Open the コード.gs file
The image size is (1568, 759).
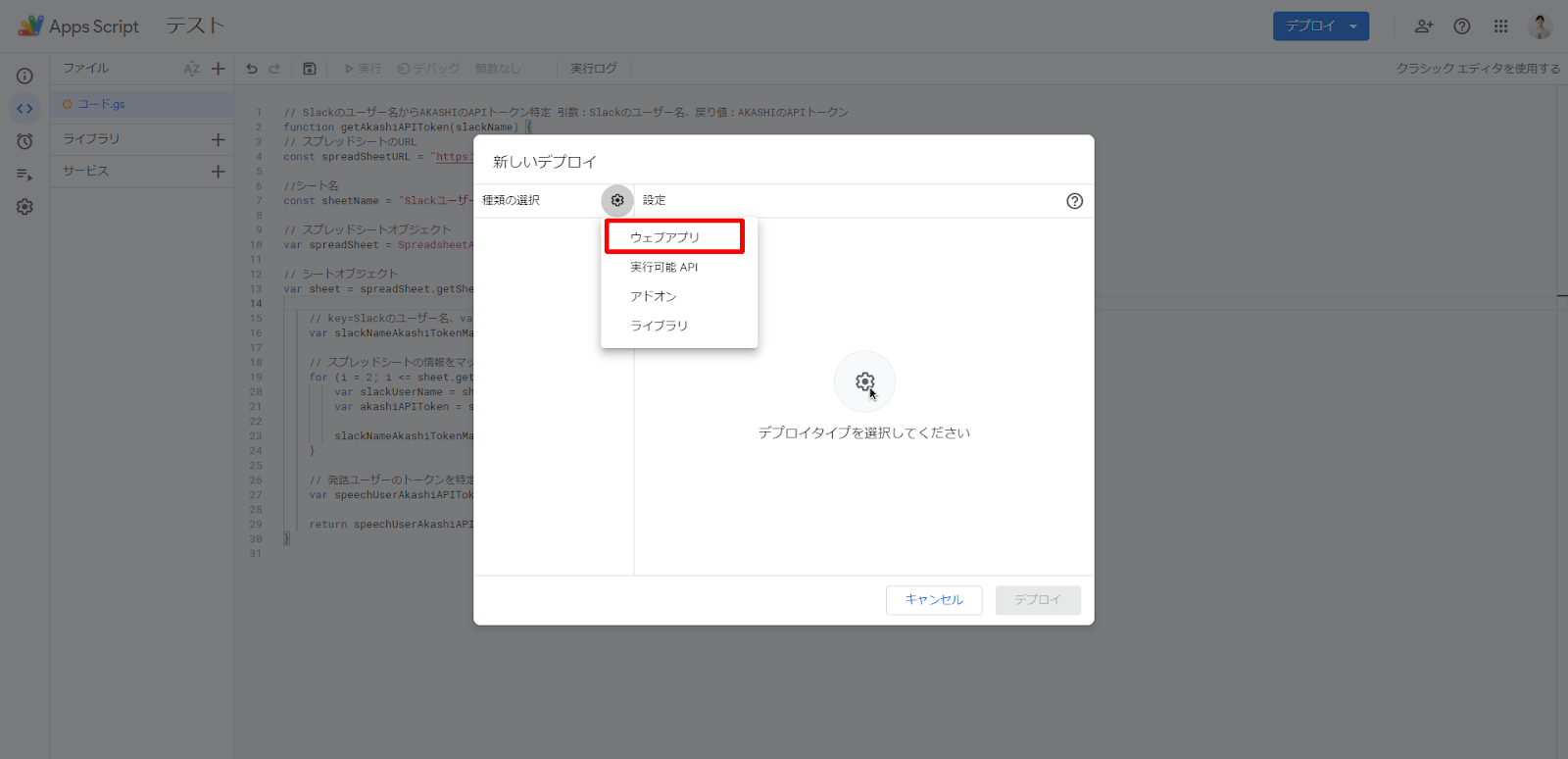tap(101, 104)
